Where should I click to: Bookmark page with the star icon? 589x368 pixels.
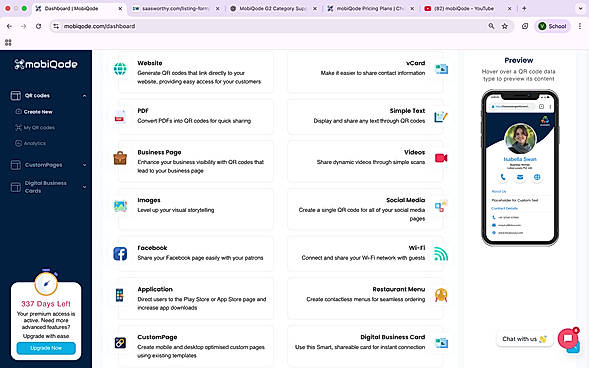tap(504, 26)
